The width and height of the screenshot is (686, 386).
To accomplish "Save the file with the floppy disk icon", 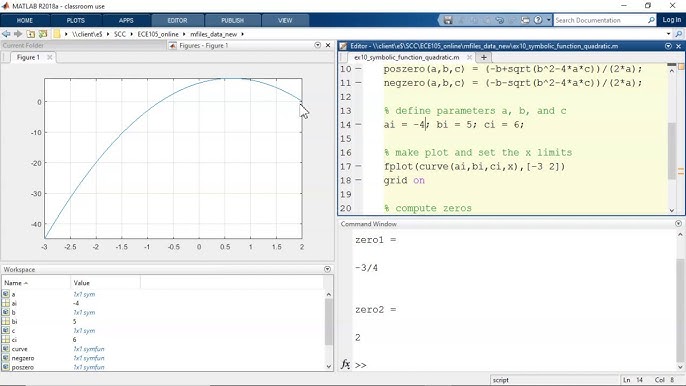I will [x=448, y=20].
